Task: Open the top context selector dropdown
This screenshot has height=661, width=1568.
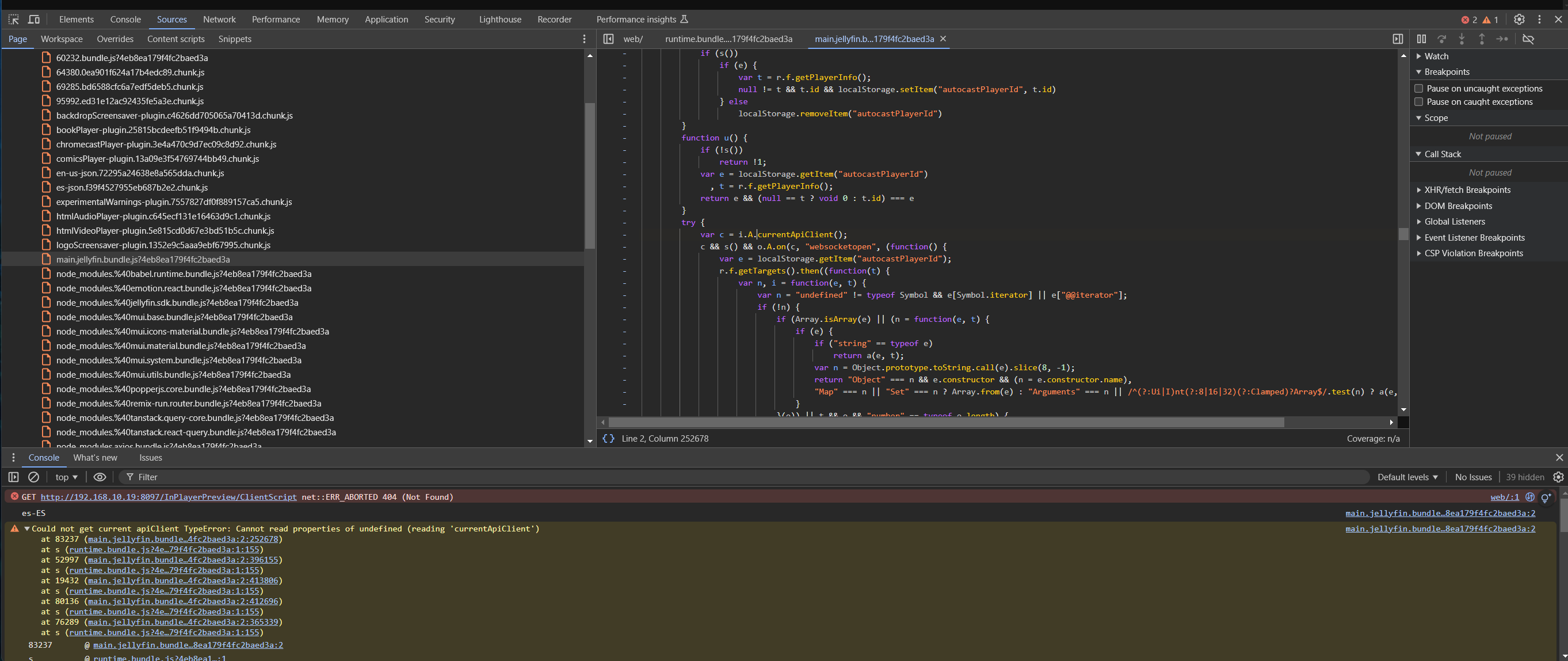Action: click(66, 477)
